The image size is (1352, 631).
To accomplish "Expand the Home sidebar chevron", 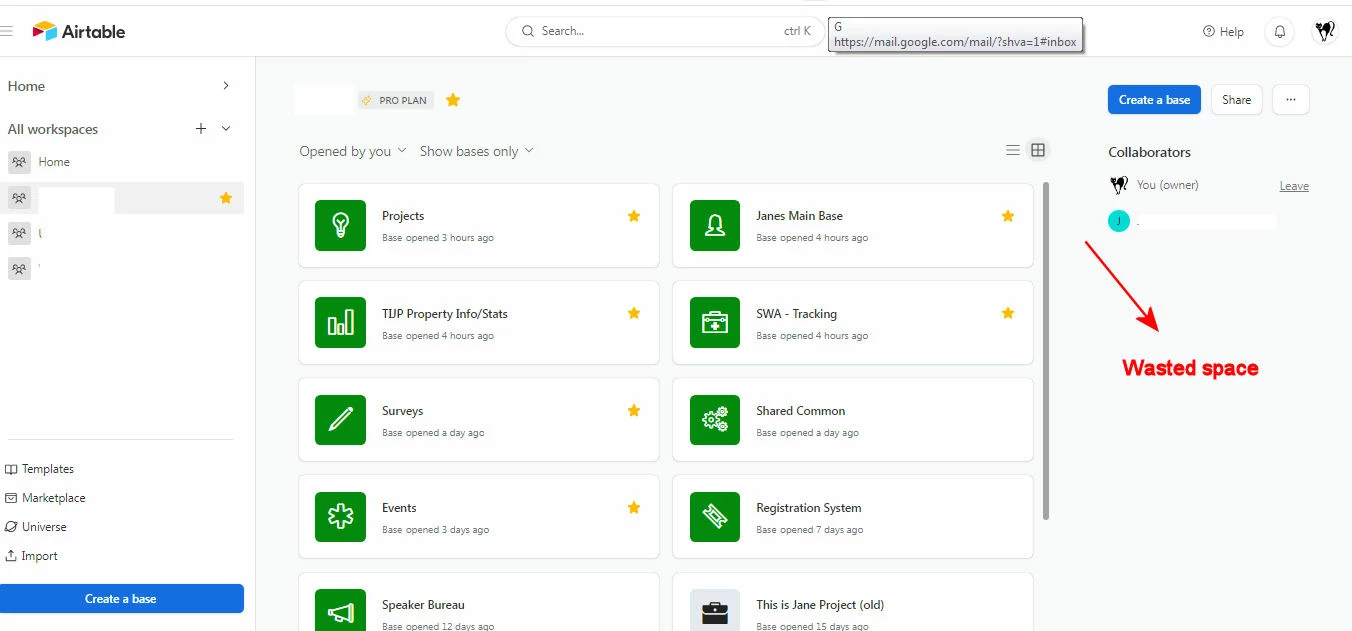I will 226,86.
